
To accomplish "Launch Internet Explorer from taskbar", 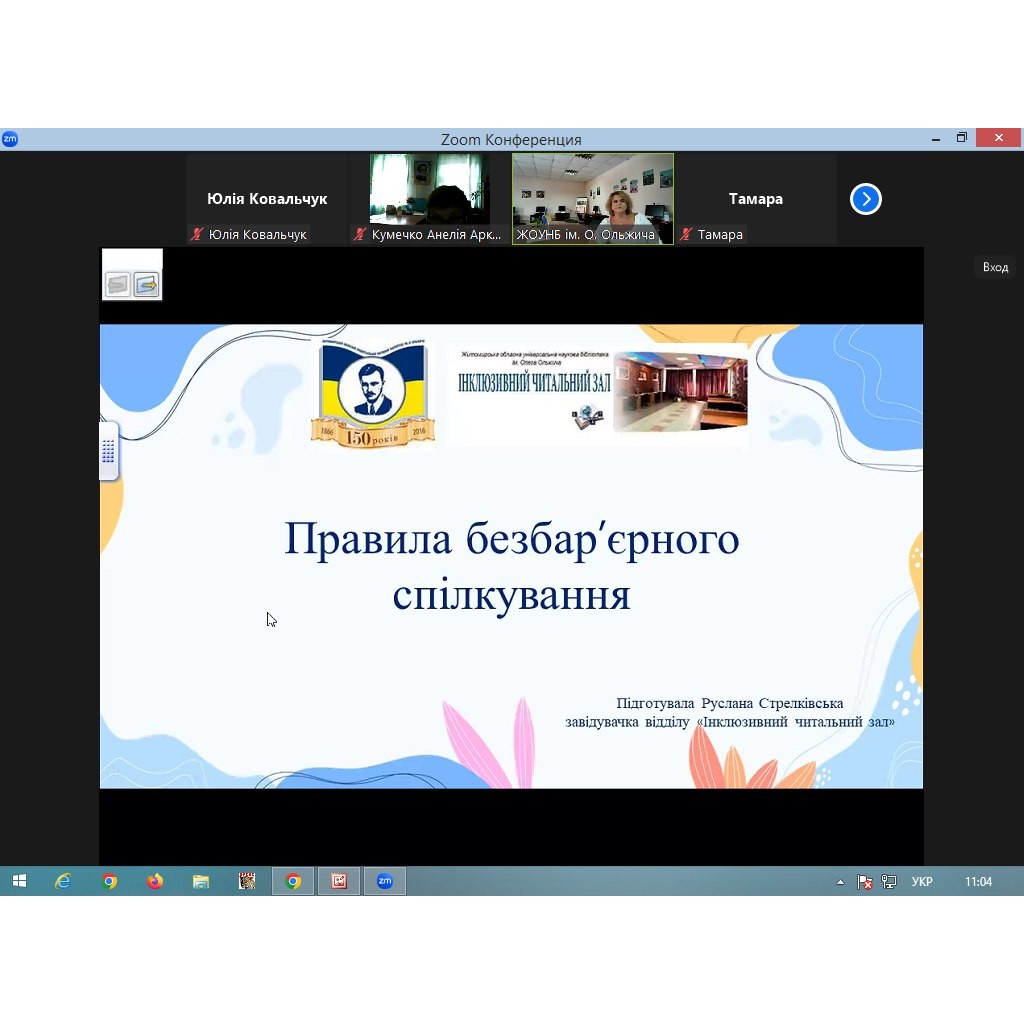I will pyautogui.click(x=63, y=881).
